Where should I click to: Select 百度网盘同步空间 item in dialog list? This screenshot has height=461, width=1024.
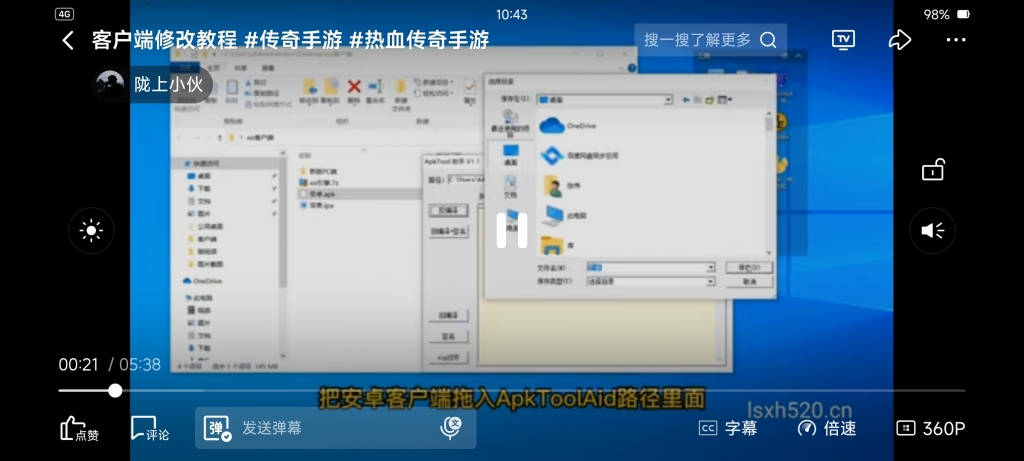point(579,155)
